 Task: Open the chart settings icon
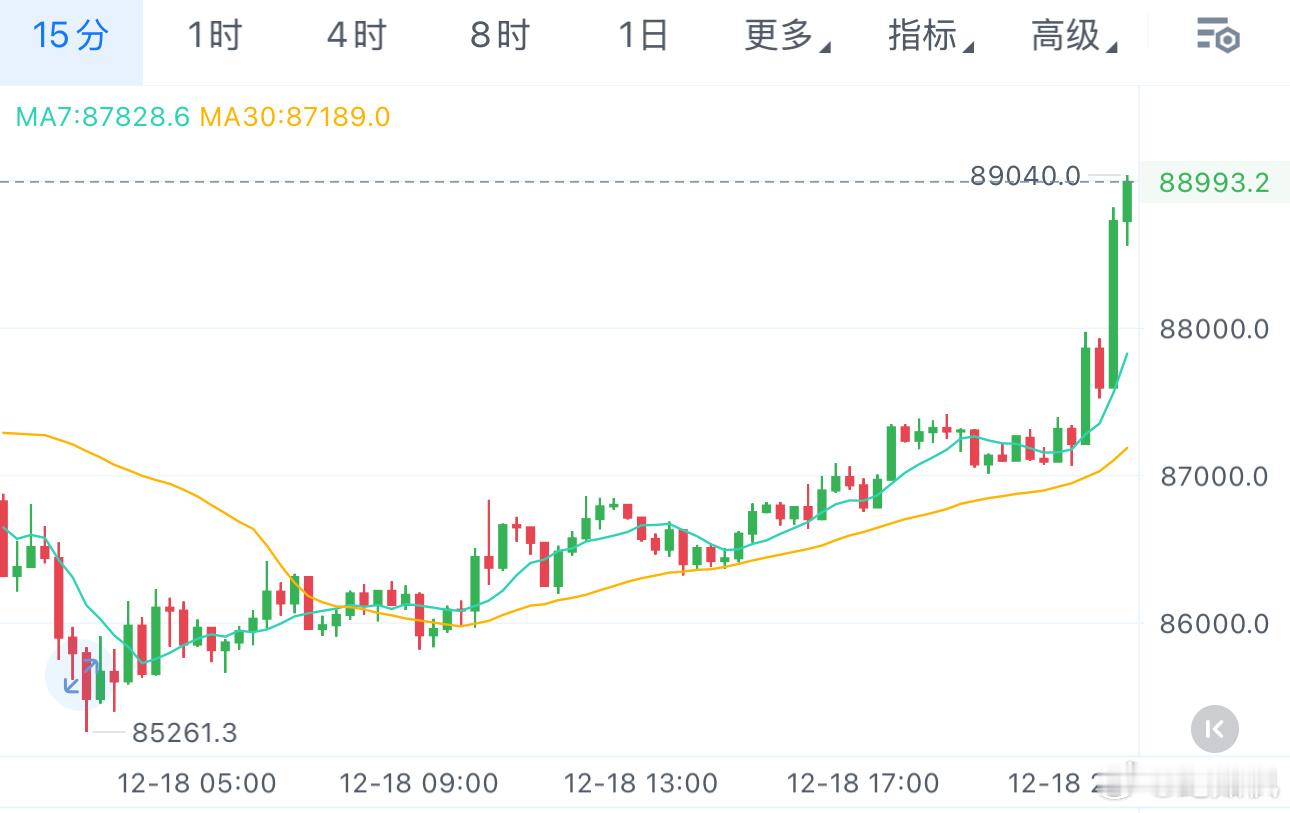(x=1218, y=36)
